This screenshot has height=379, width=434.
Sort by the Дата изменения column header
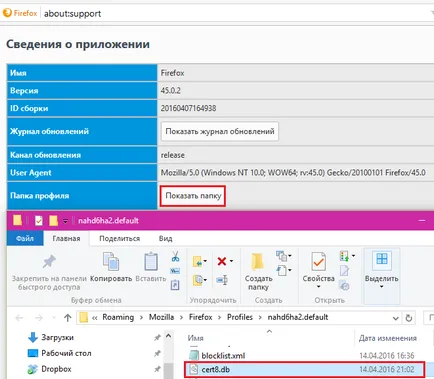[x=388, y=338]
